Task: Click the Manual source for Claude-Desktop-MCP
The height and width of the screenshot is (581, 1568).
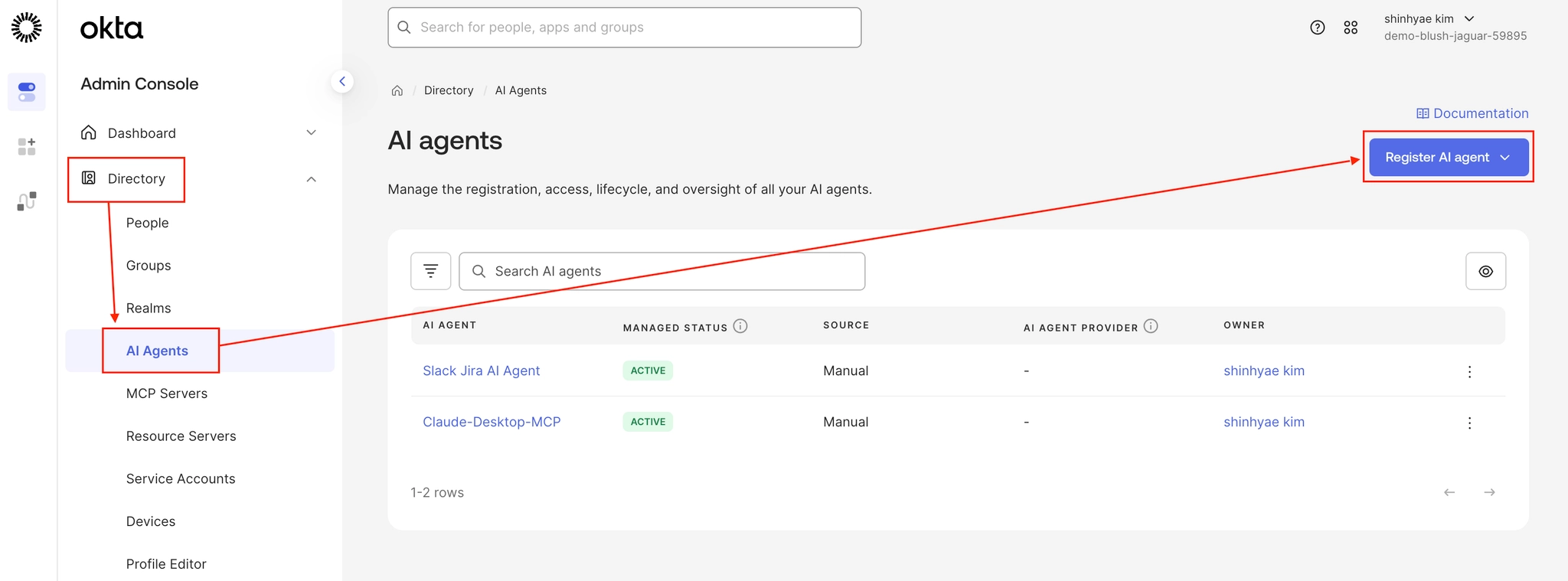Action: [x=846, y=422]
